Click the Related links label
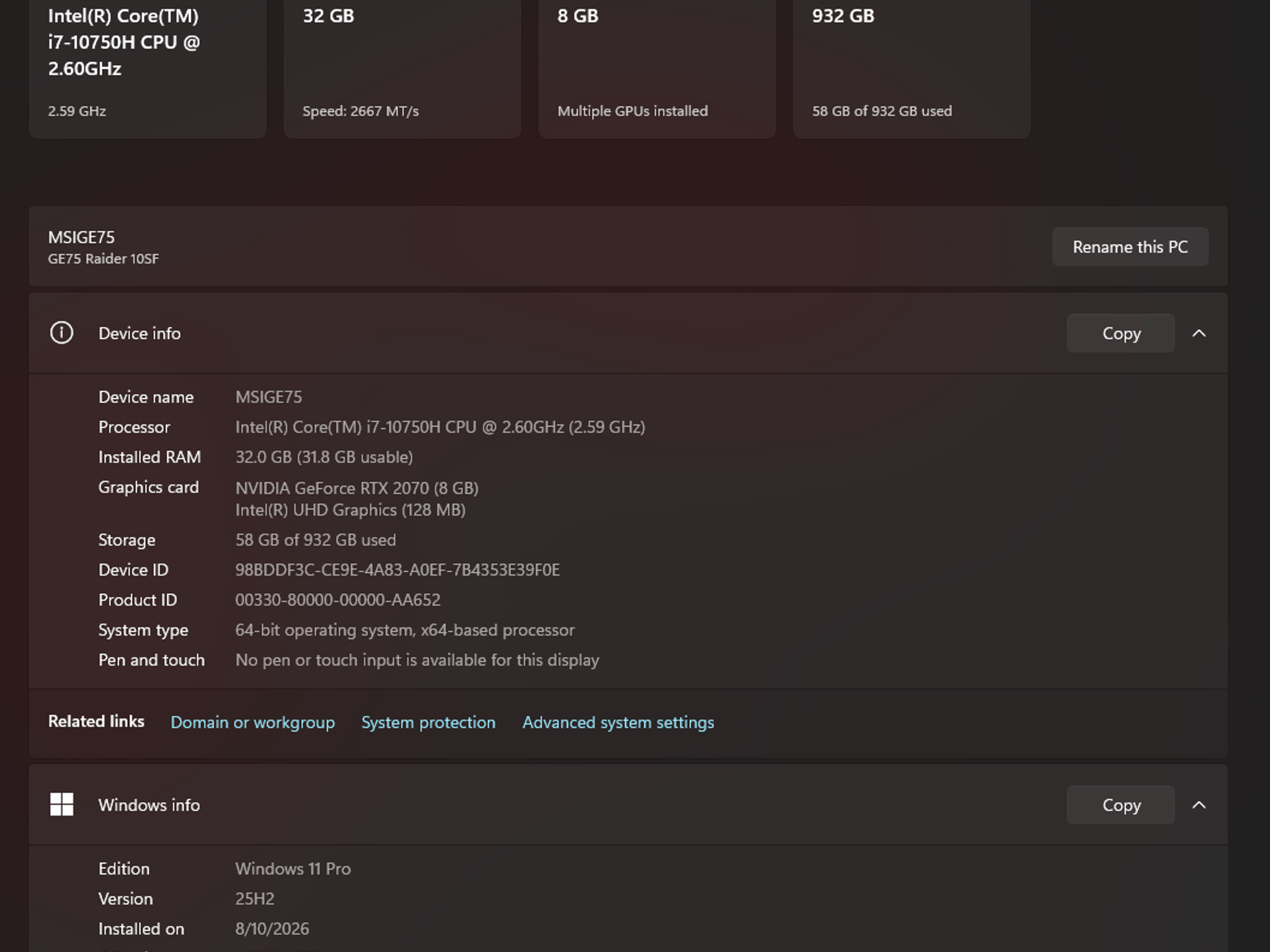This screenshot has width=1270, height=952. 96,721
